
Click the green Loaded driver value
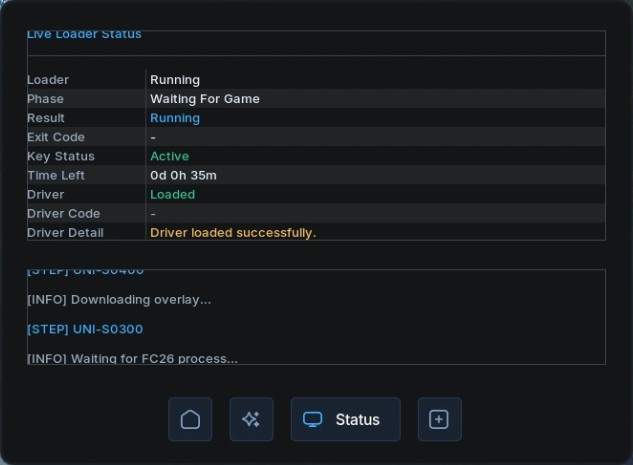pyautogui.click(x=172, y=195)
